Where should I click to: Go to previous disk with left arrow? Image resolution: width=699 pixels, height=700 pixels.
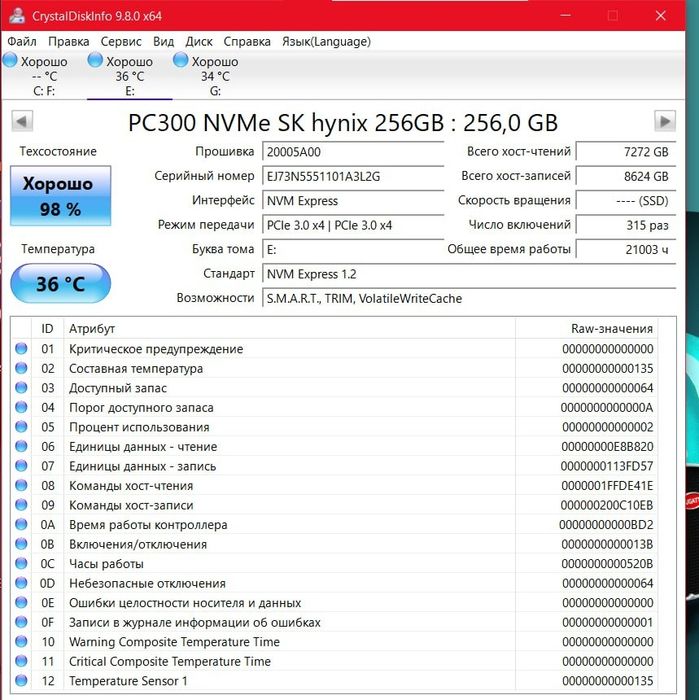click(22, 121)
